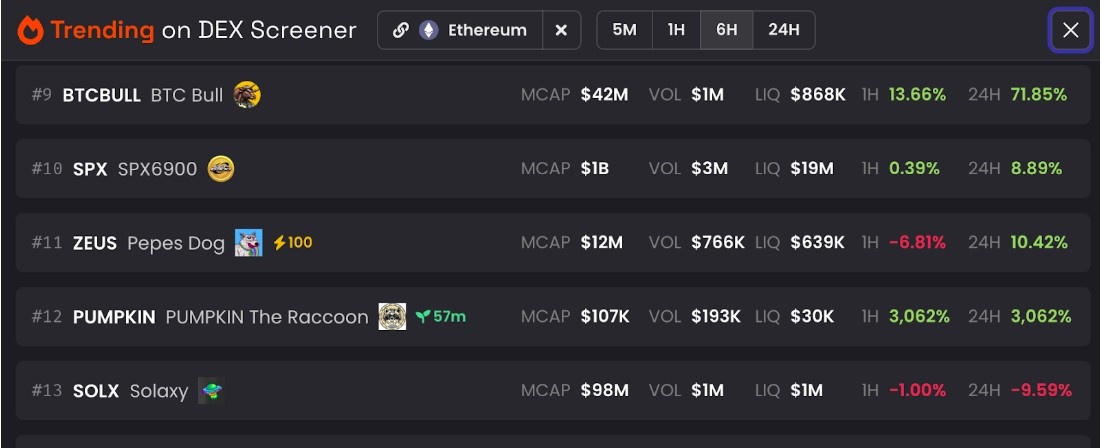
Task: Click the PUMPKIN raccoon token image
Action: point(392,316)
